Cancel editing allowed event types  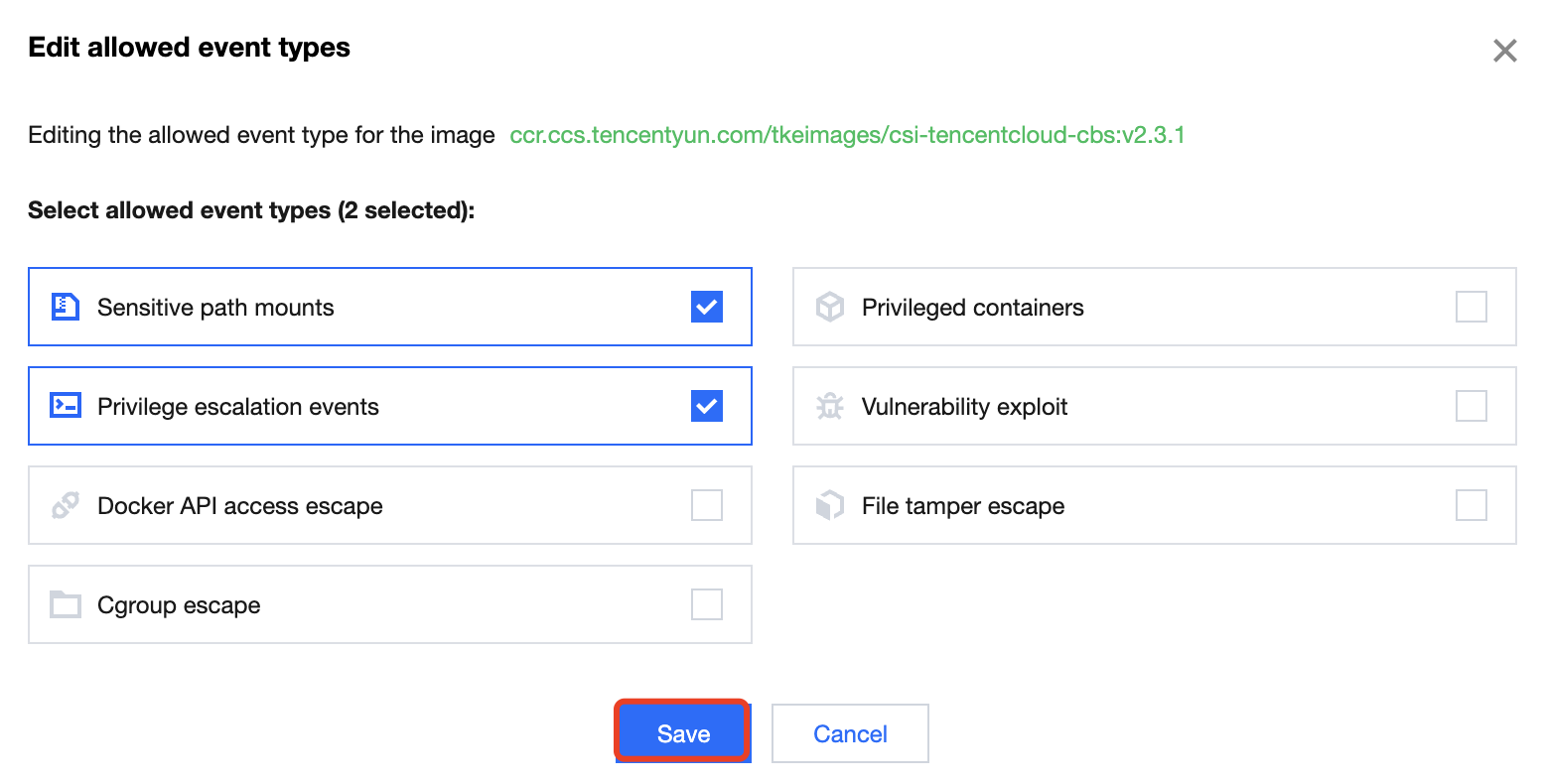pyautogui.click(x=850, y=733)
